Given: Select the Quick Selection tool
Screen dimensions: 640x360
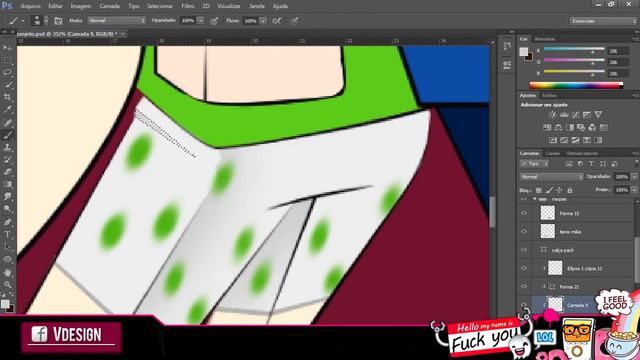Looking at the screenshot, I should (x=7, y=85).
